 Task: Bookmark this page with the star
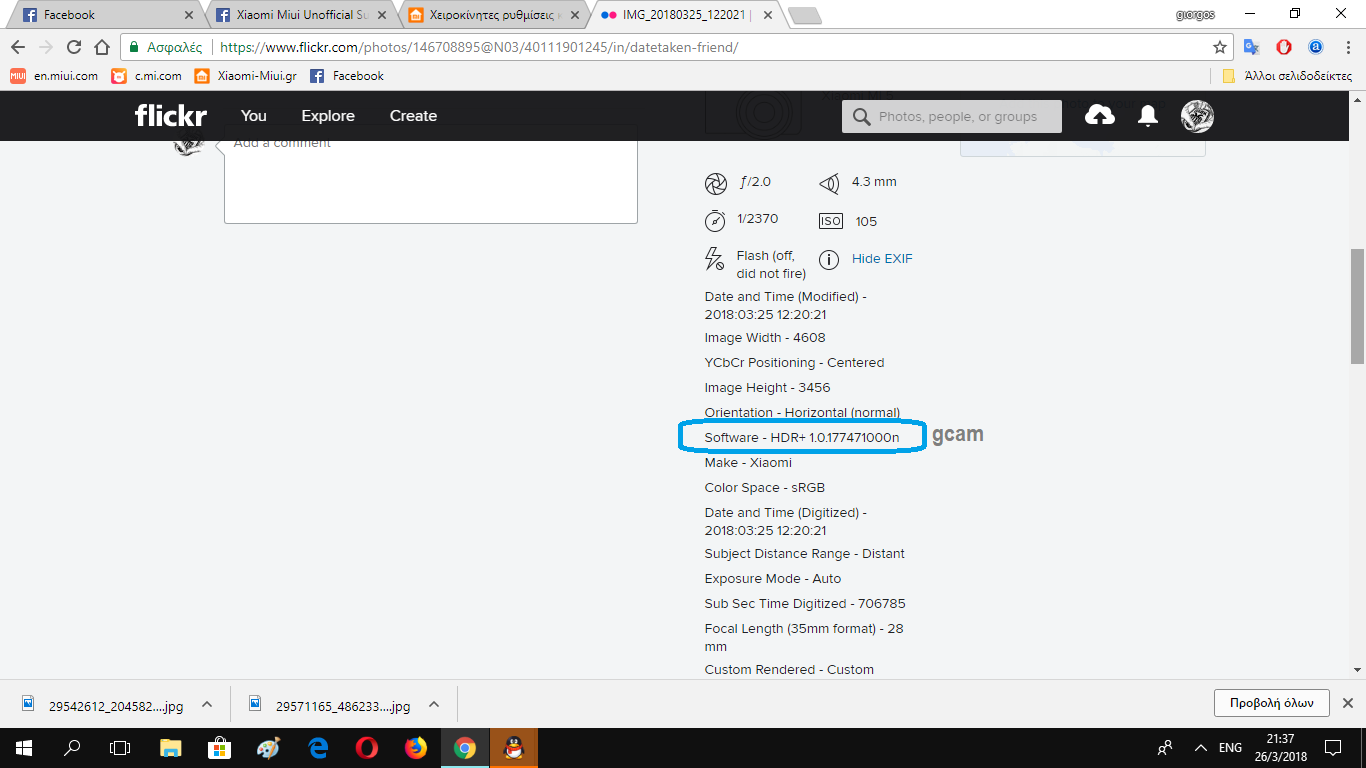point(1219,47)
